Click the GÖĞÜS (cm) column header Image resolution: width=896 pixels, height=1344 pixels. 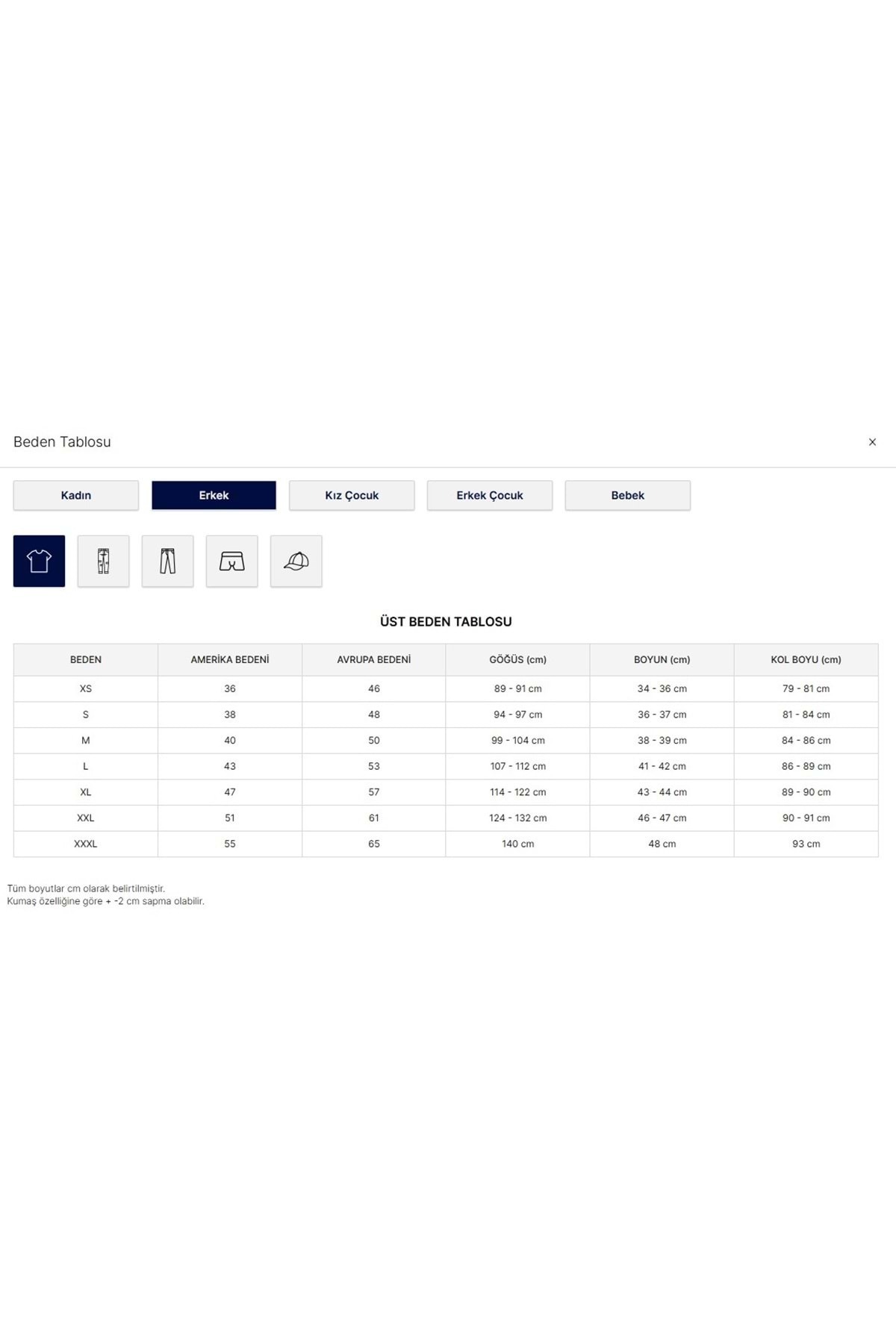coord(517,659)
